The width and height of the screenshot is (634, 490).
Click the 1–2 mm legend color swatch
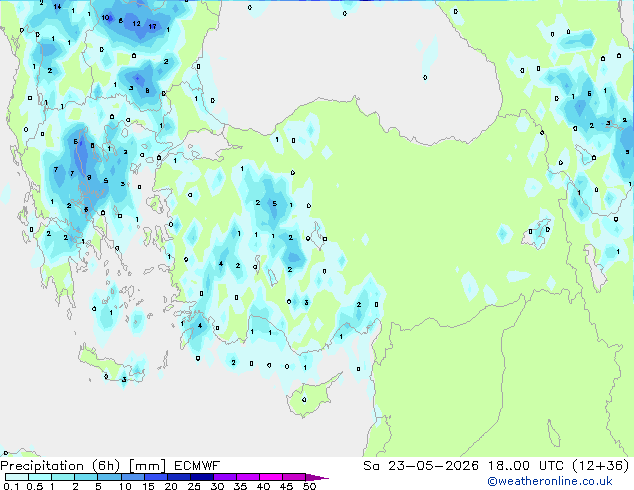(x=63, y=477)
